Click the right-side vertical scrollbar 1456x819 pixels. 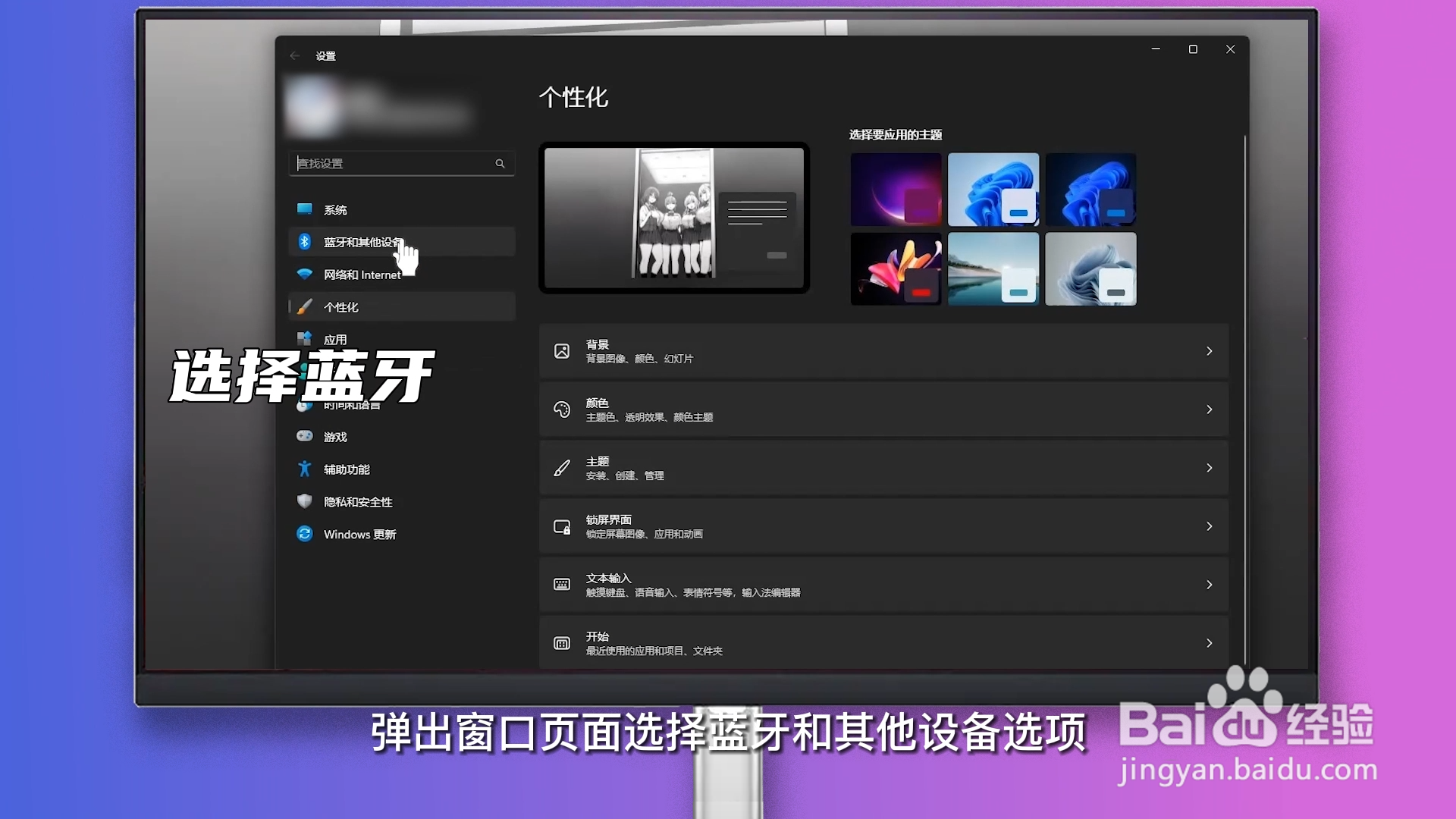1244,400
